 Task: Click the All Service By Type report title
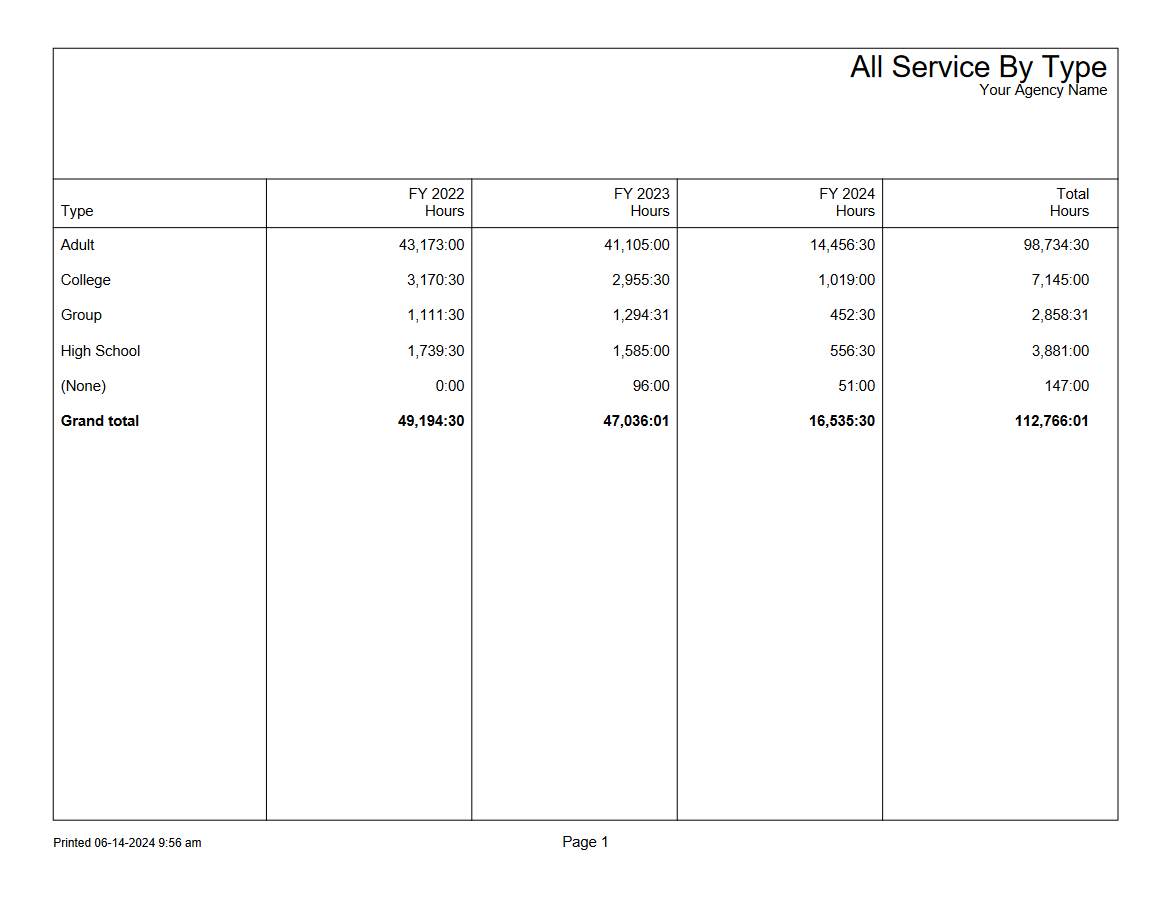pos(978,67)
